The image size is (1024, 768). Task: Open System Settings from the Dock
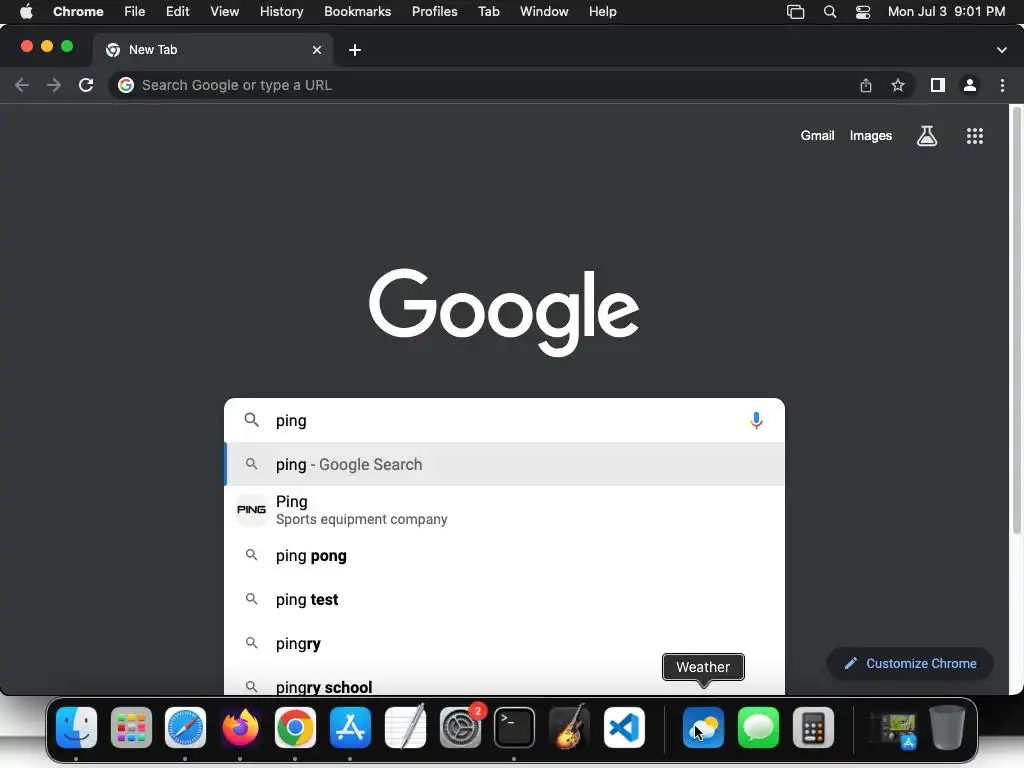tap(460, 728)
